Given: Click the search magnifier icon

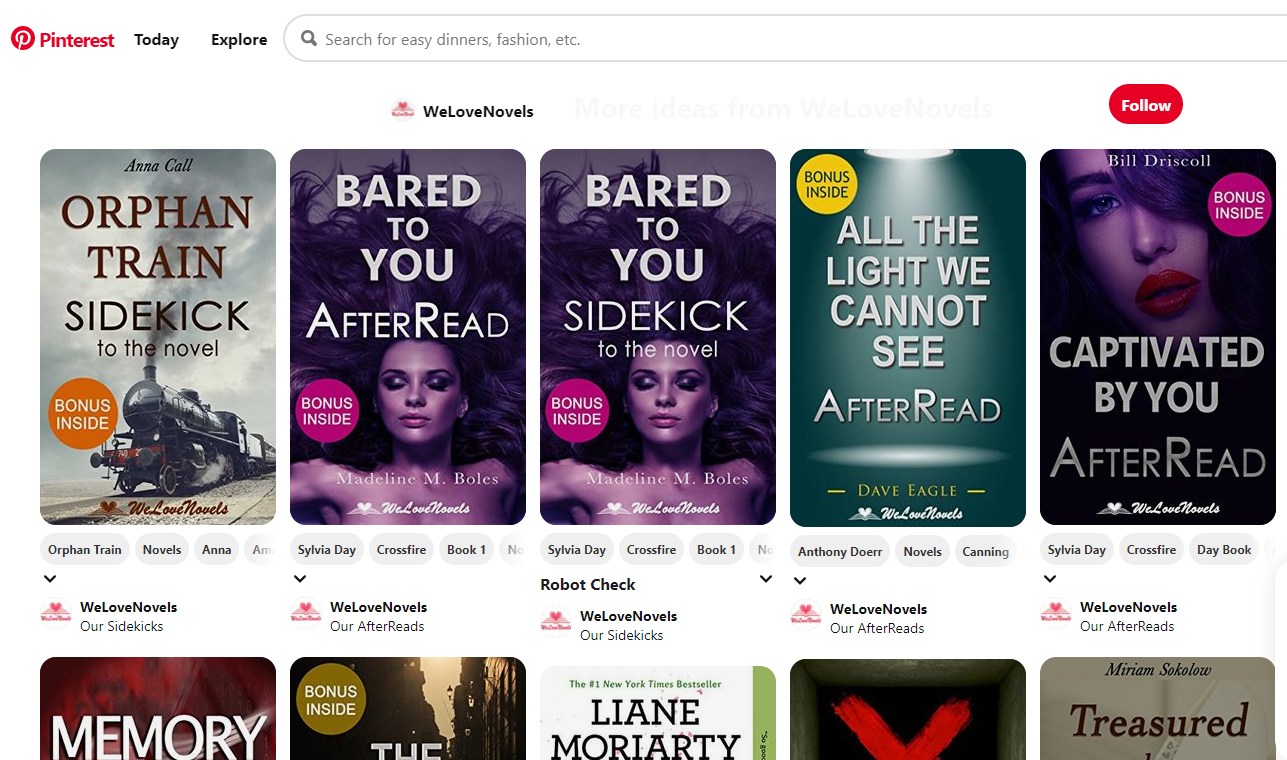Looking at the screenshot, I should [x=309, y=39].
